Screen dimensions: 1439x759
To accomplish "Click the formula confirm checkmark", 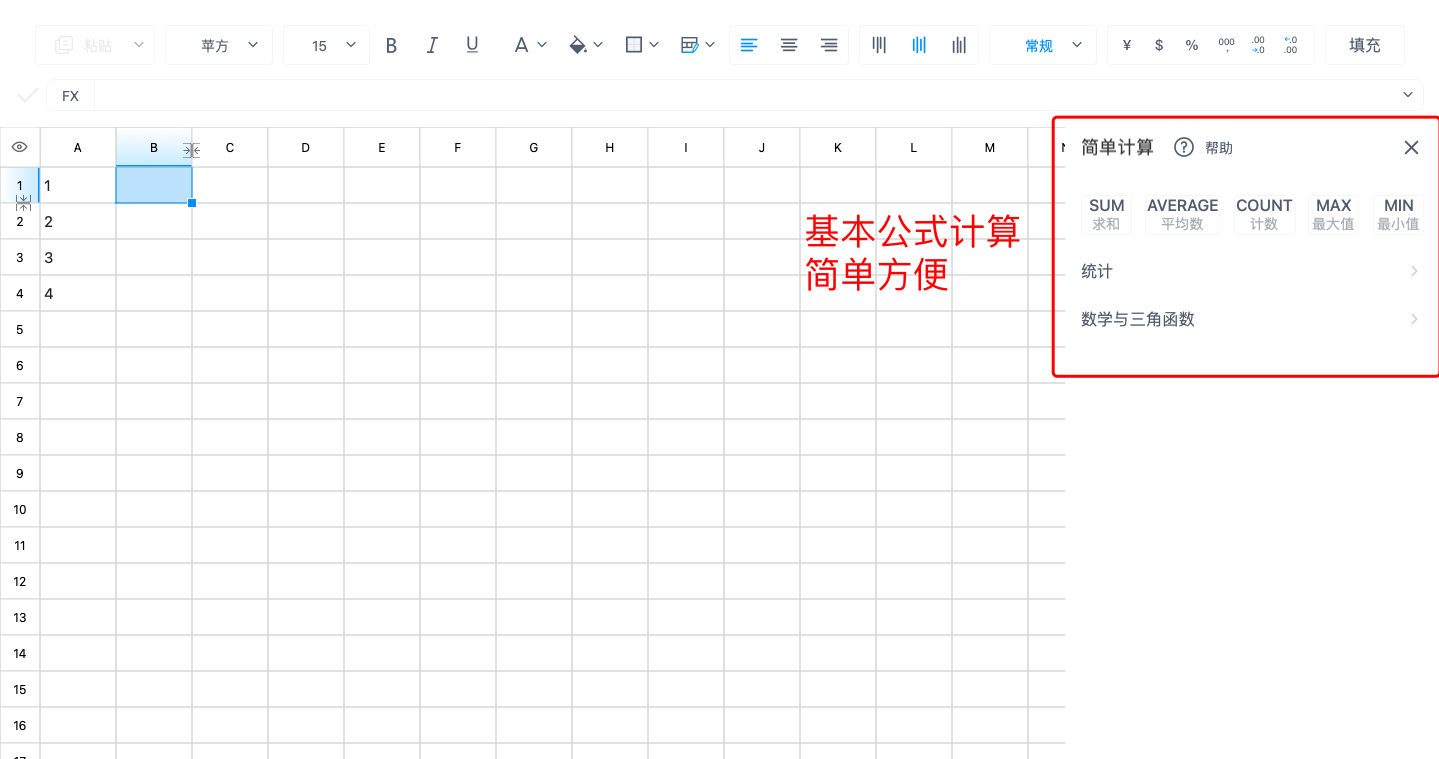I will (x=28, y=96).
